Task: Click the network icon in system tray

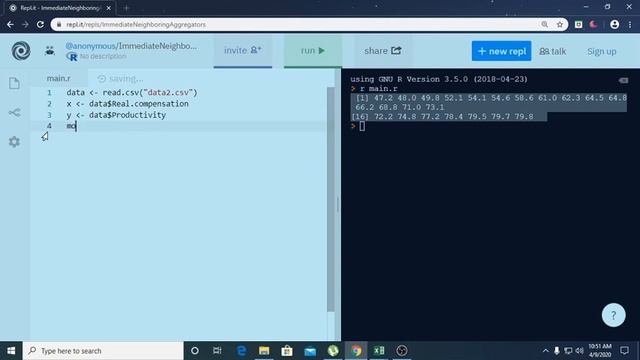Action: pos(568,351)
